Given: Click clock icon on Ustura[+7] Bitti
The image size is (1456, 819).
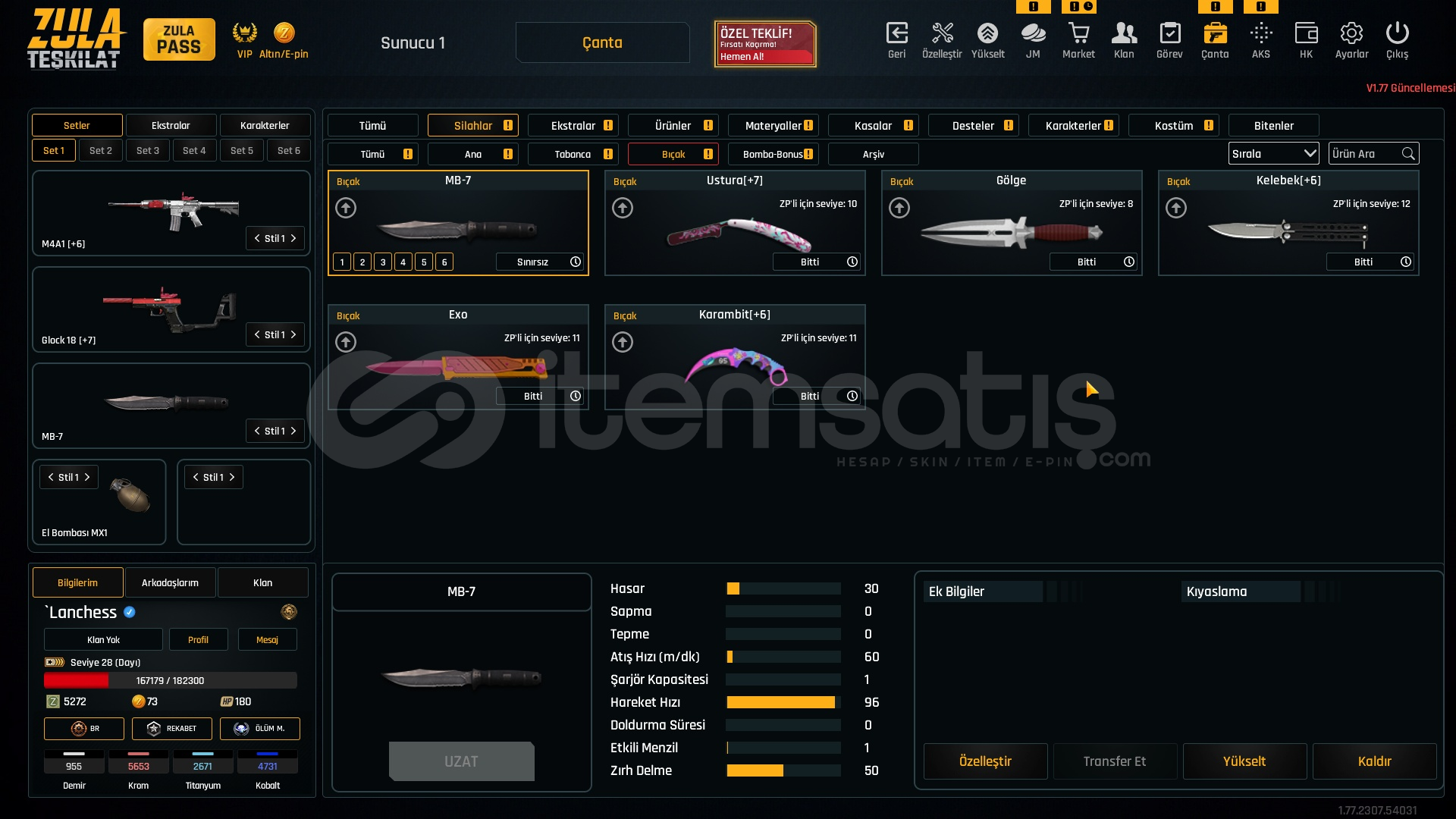Looking at the screenshot, I should click(852, 262).
